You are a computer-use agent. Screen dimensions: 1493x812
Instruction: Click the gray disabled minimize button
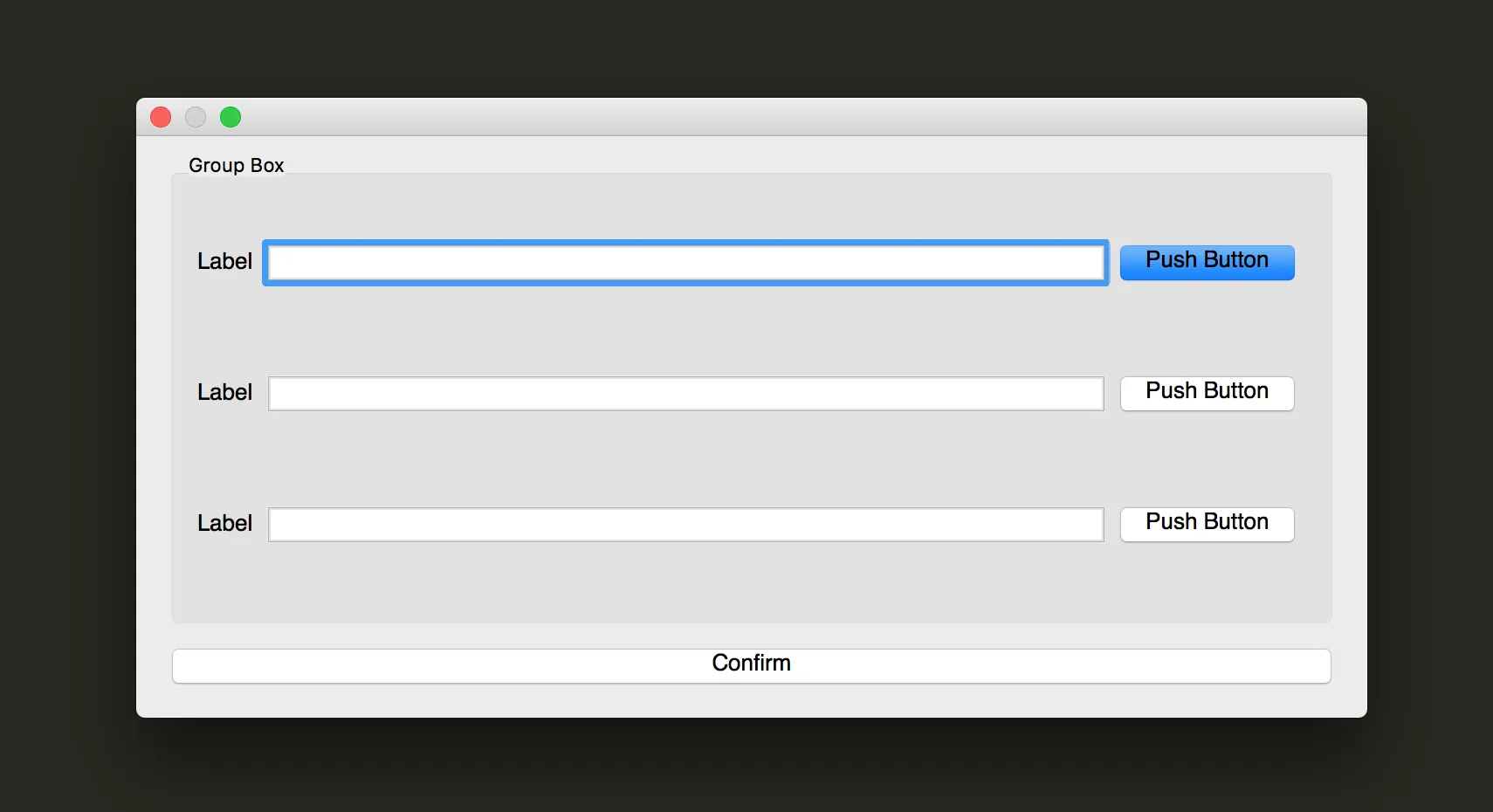[196, 117]
